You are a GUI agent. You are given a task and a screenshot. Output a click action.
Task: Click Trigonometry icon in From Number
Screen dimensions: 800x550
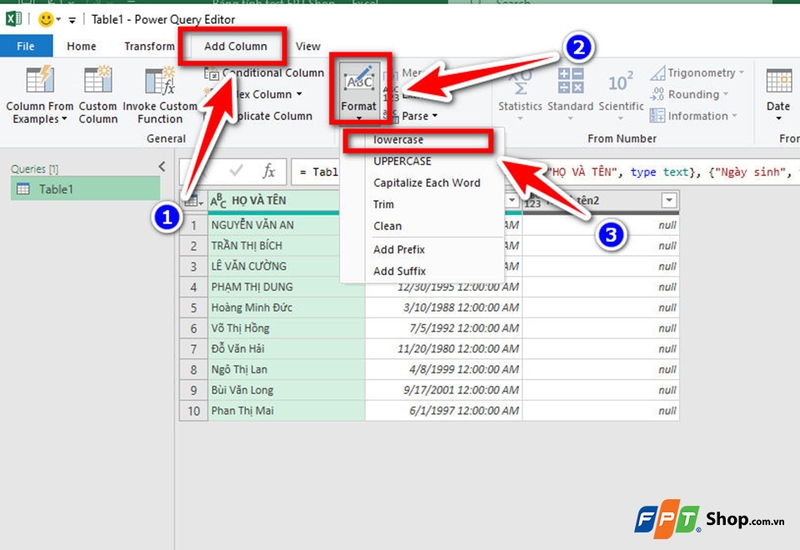coord(658,73)
